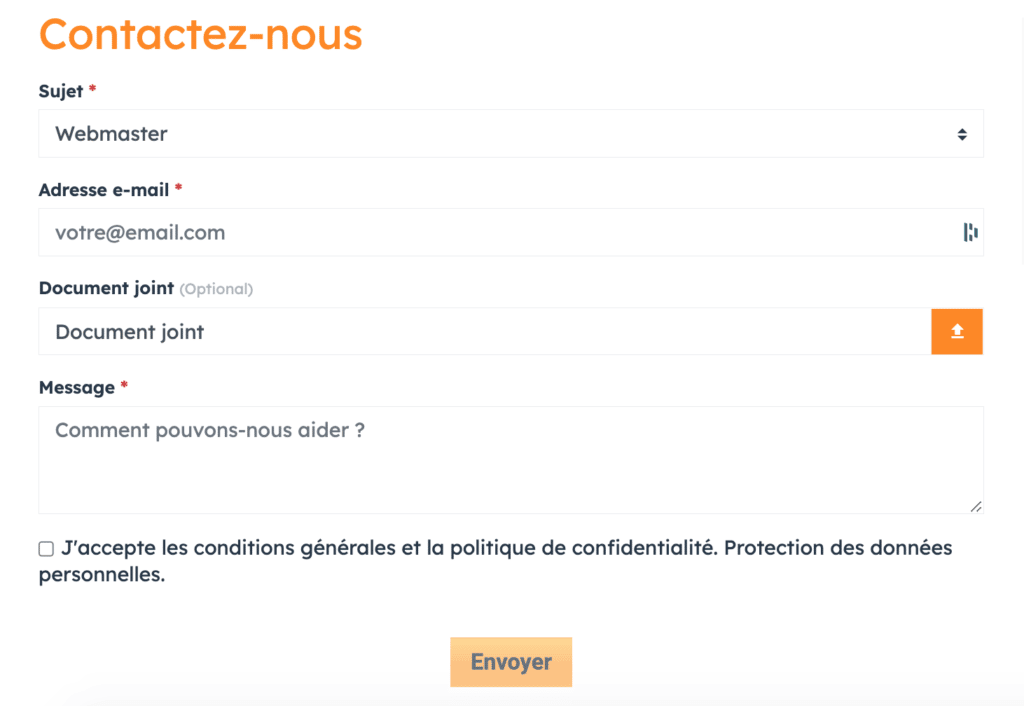Click inside the Message textarea
The image size is (1024, 706).
(x=511, y=460)
